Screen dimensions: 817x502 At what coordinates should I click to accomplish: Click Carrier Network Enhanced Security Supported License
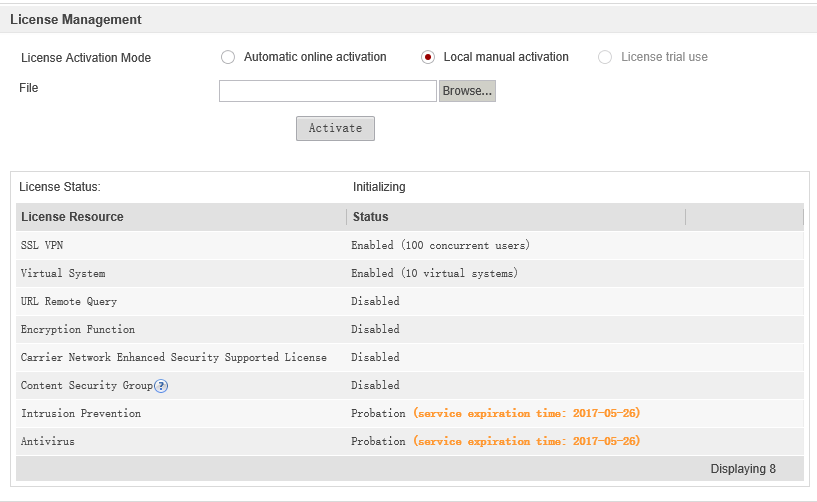click(174, 357)
